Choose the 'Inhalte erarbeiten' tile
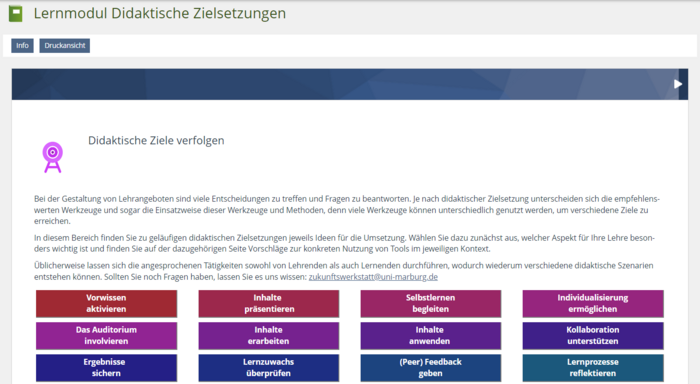Image resolution: width=700 pixels, height=384 pixels. coord(269,336)
